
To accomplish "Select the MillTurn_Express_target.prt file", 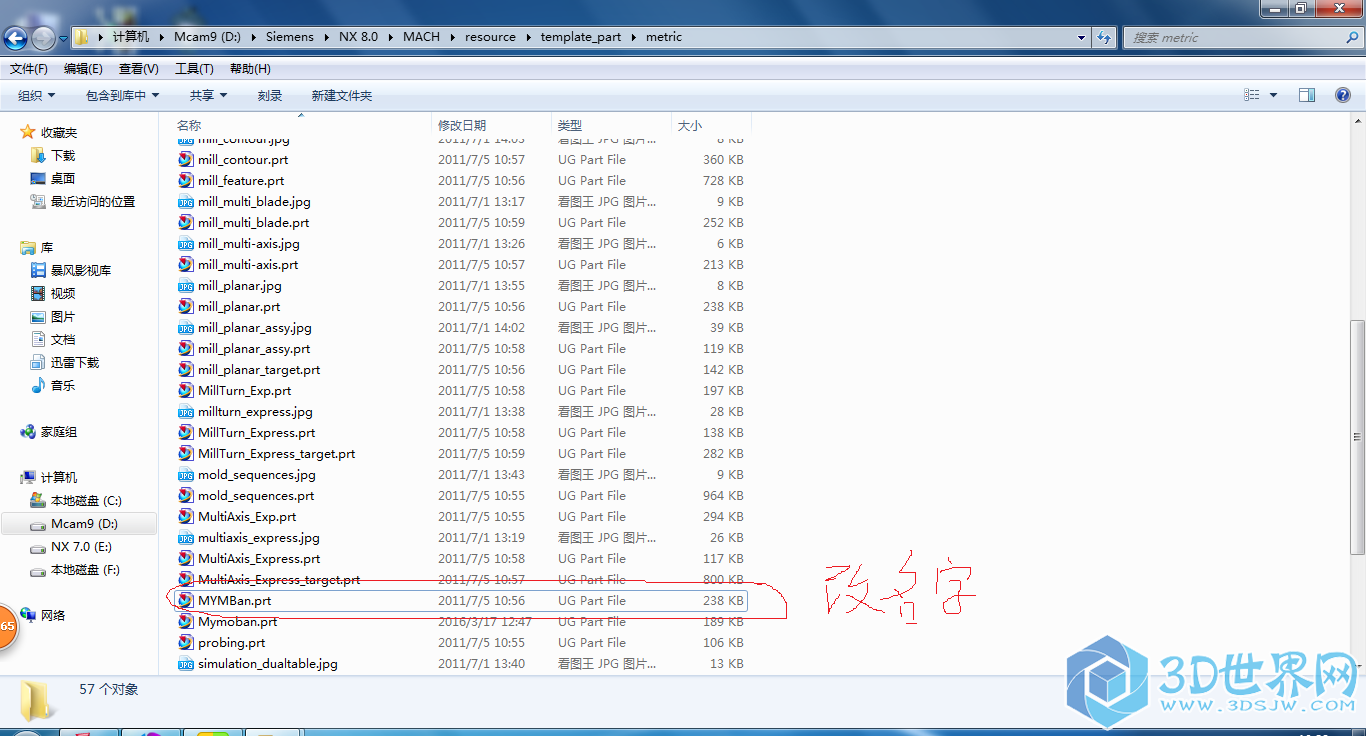I will click(x=276, y=453).
